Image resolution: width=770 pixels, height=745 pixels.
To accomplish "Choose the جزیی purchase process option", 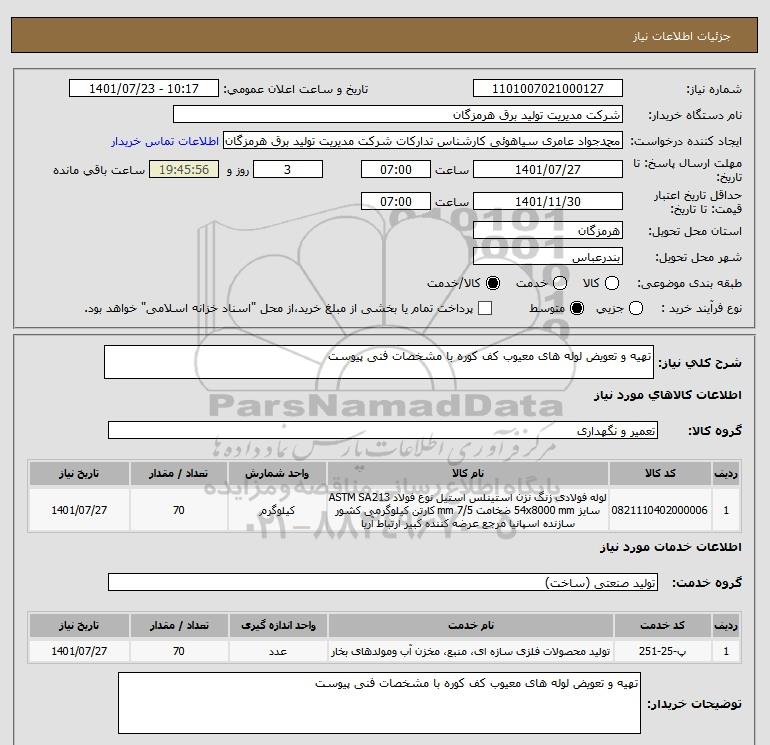I will [x=636, y=308].
